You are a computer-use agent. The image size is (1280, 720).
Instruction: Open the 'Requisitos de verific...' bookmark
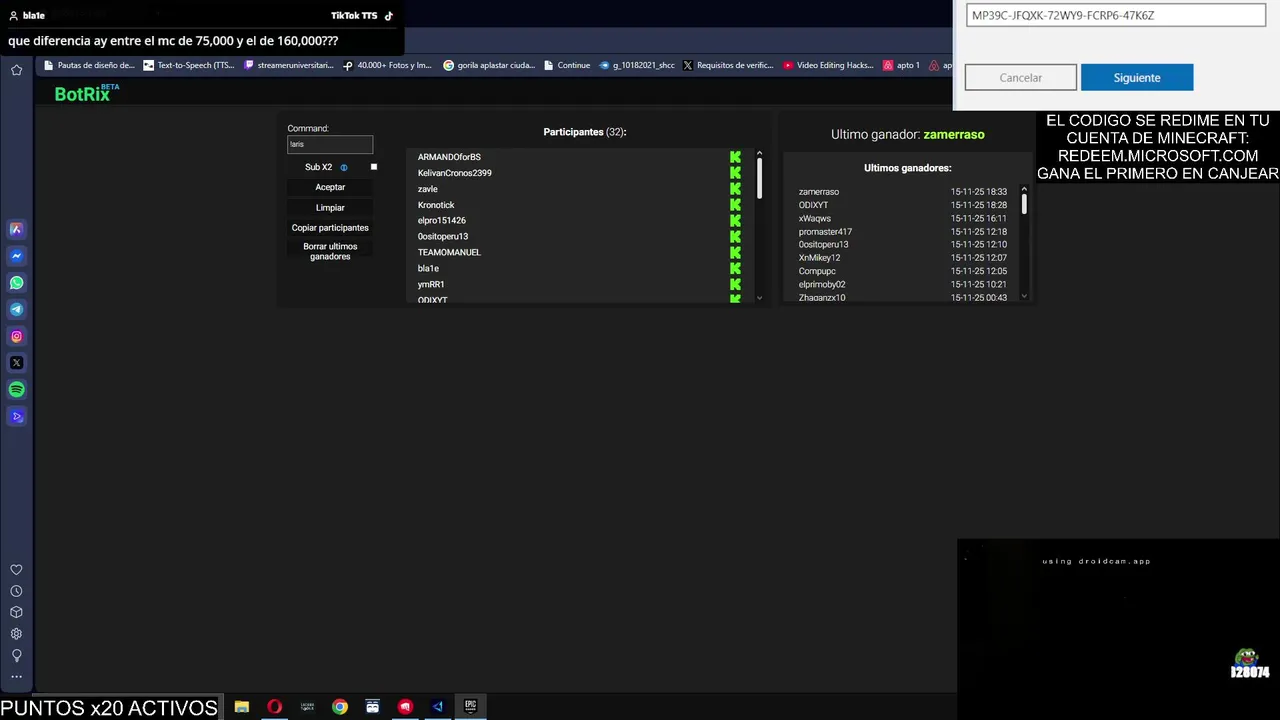click(728, 65)
